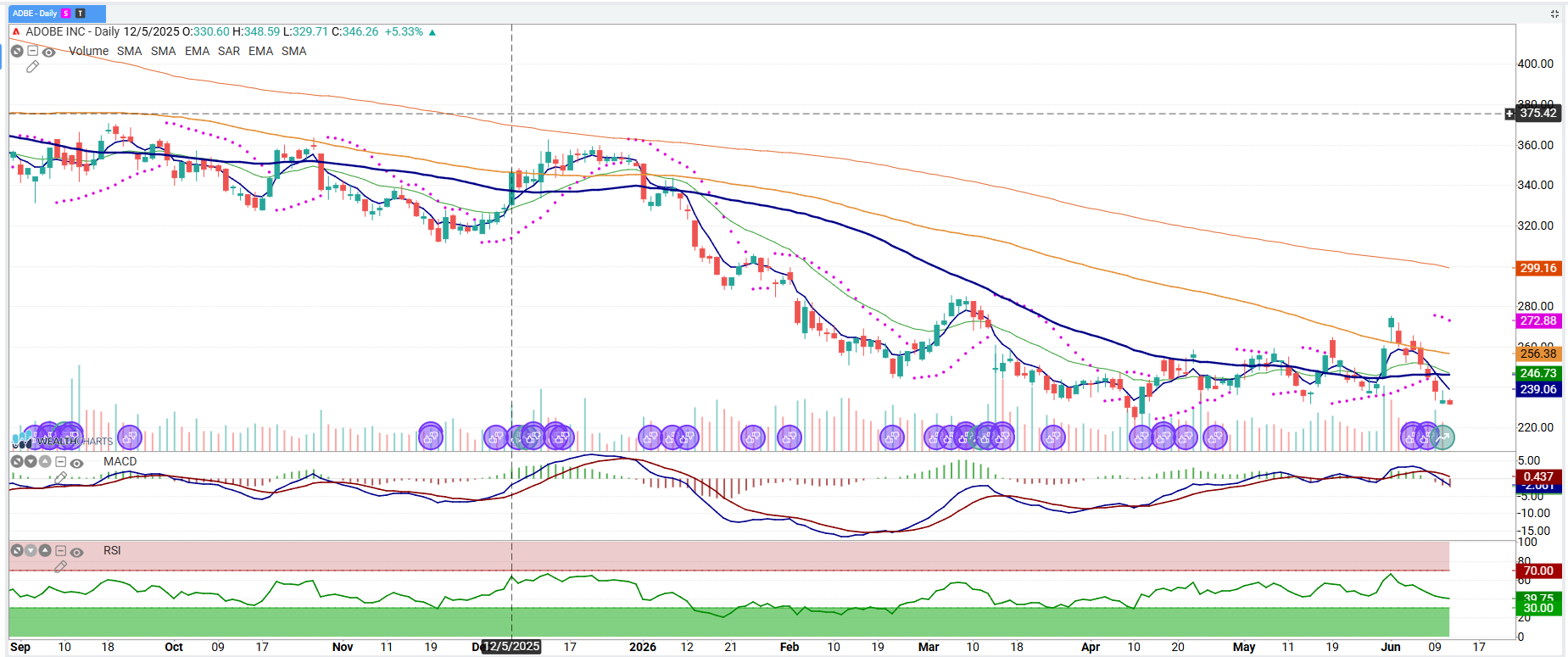1568x657 pixels.
Task: Edit RSI settings with pencil icon
Action: (x=60, y=567)
